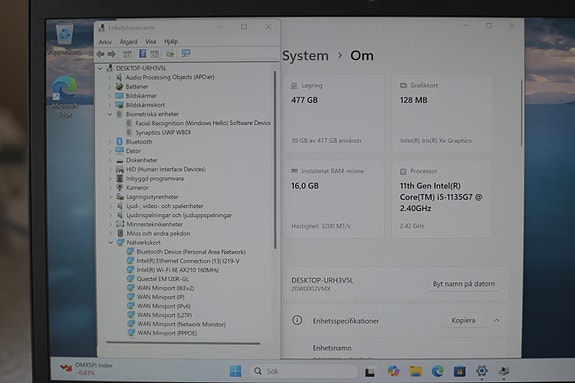Select HID (Human Interface Devices) entry
The height and width of the screenshot is (383, 575).
tap(165, 169)
